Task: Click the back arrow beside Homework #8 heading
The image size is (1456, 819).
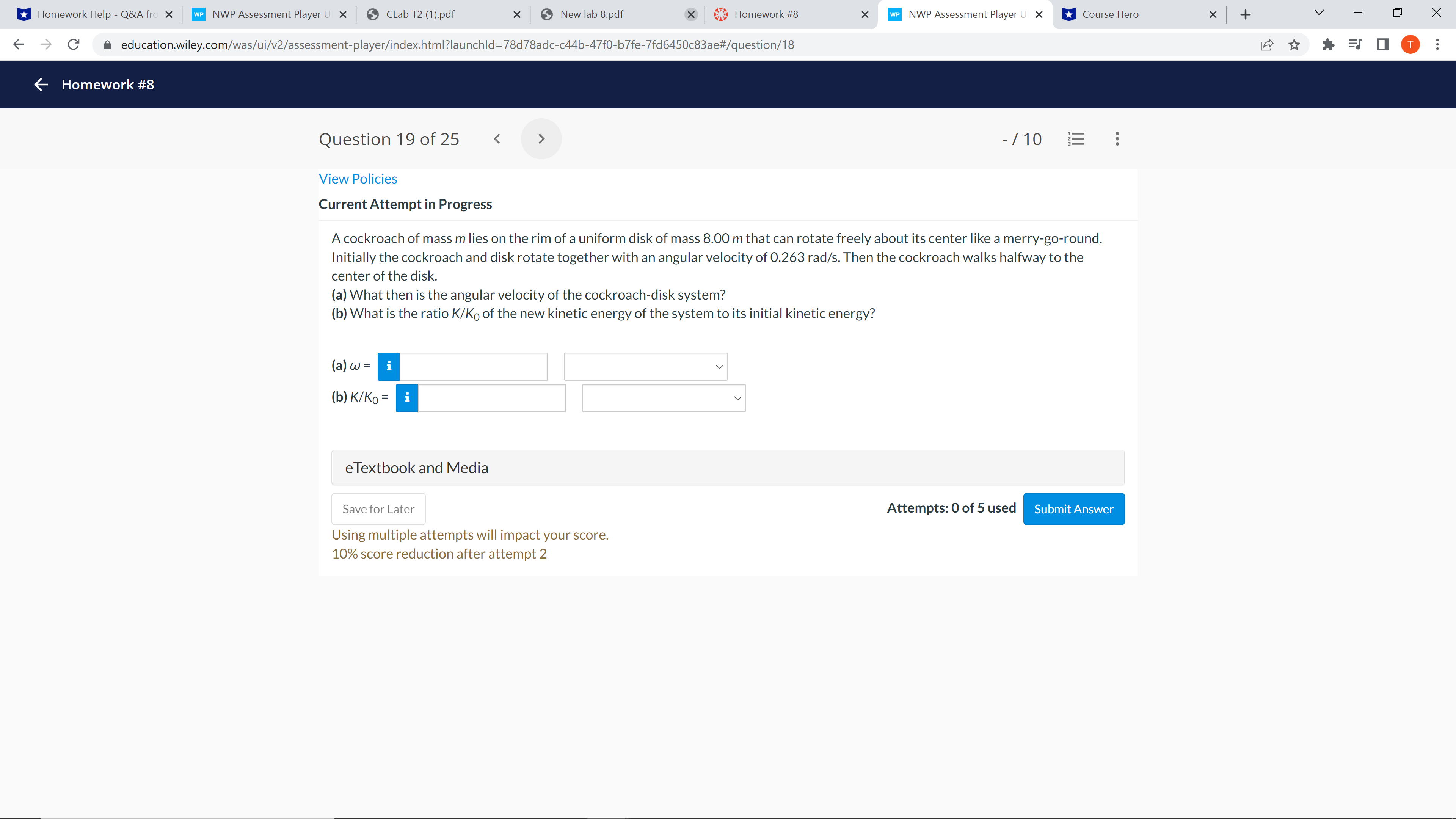Action: (x=40, y=84)
